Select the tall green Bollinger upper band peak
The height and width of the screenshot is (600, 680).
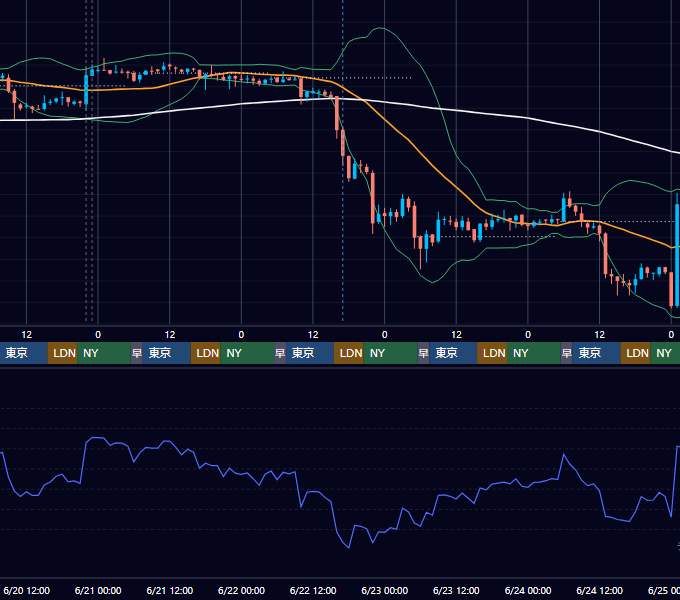click(380, 28)
